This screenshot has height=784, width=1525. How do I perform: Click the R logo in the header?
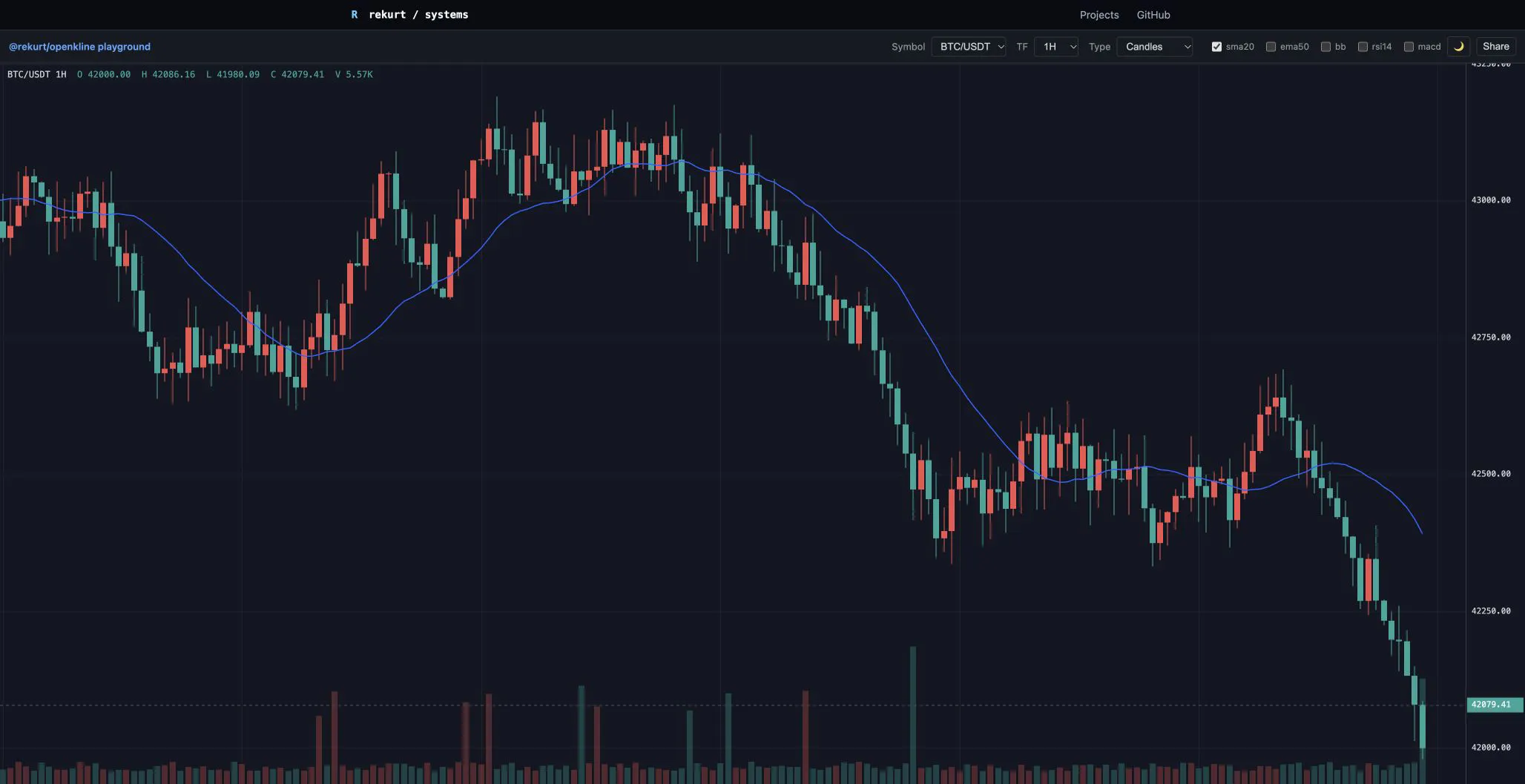point(355,15)
